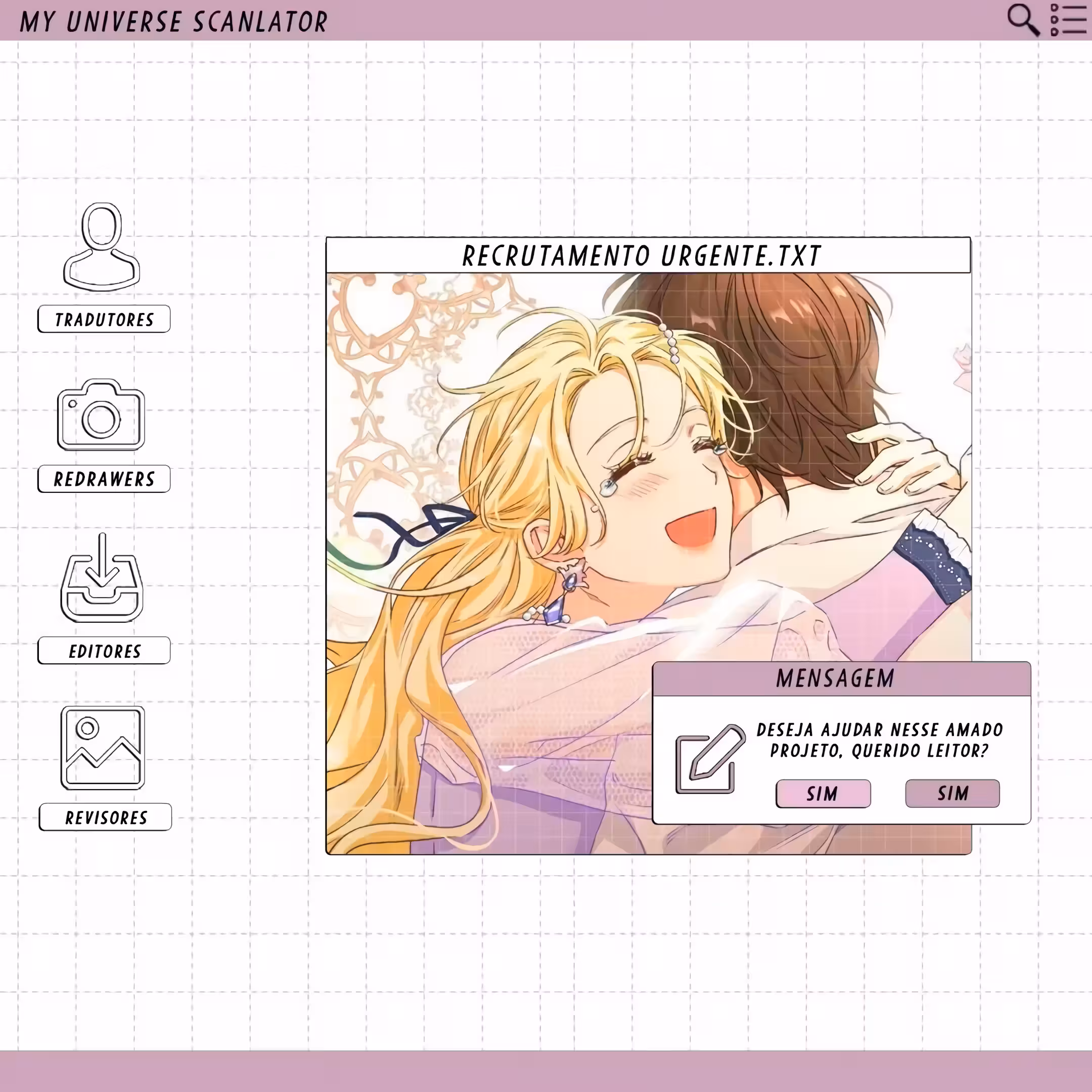
Task: Click the person silhouette icon above Tradutores
Action: [x=102, y=247]
